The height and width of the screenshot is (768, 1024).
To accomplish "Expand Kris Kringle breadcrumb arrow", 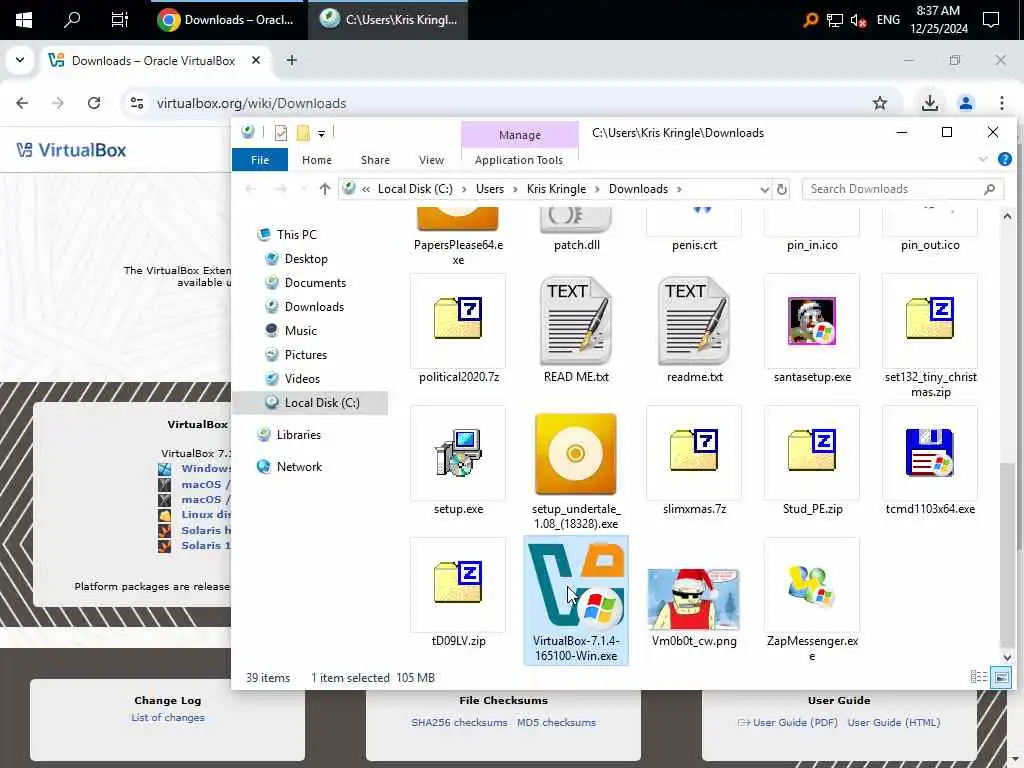I will tap(598, 189).
